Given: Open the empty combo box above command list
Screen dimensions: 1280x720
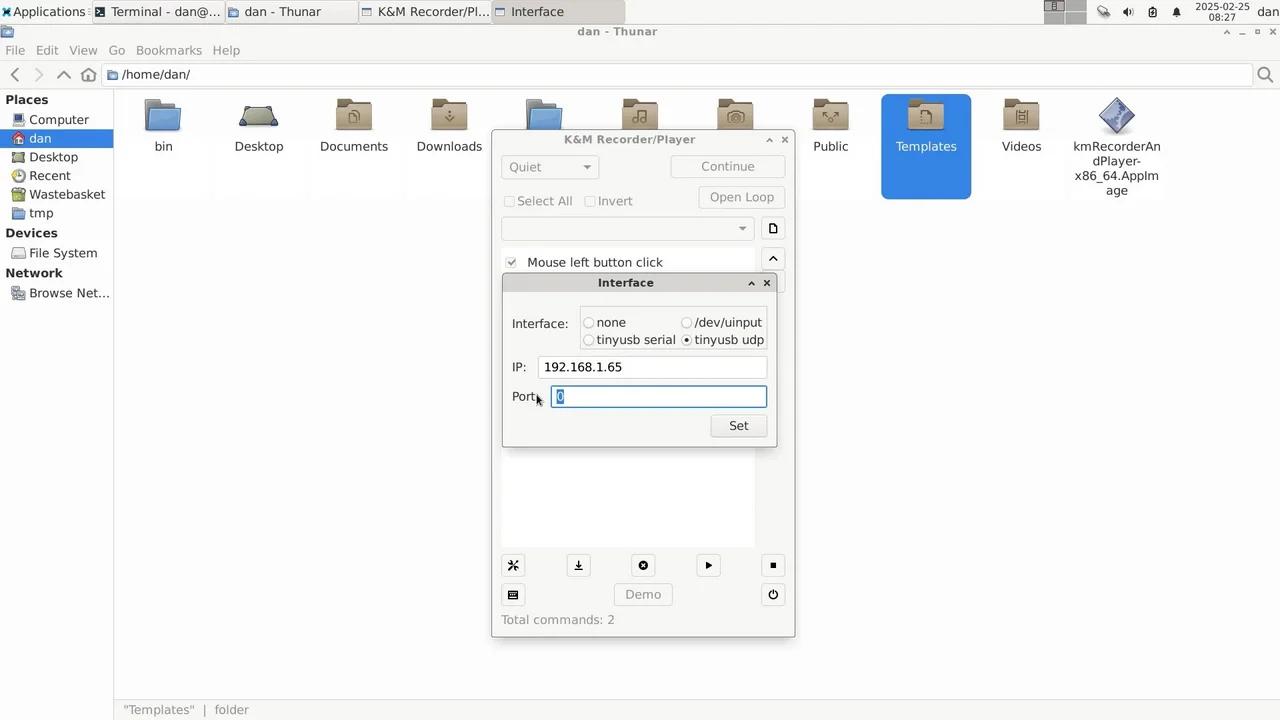Looking at the screenshot, I should click(x=628, y=228).
